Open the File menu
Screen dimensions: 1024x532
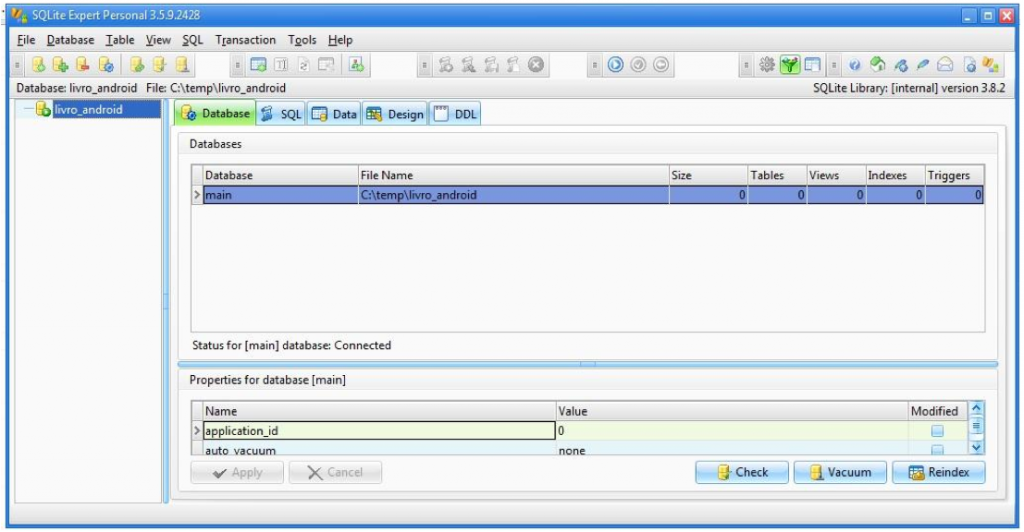coord(26,40)
